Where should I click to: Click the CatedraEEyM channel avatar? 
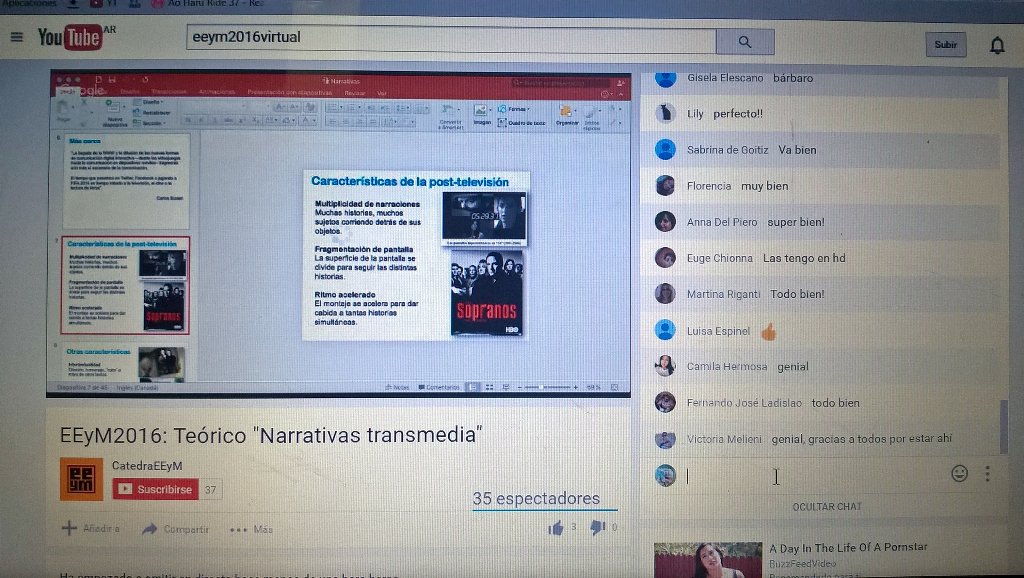click(82, 479)
